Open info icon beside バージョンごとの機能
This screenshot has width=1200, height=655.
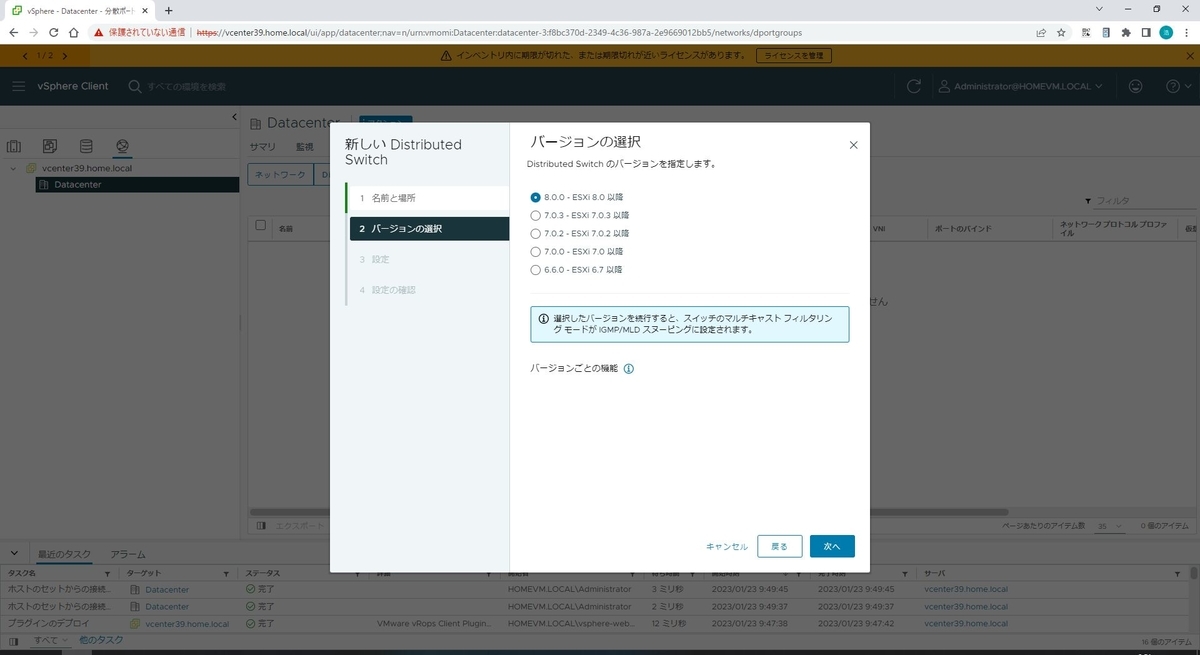[x=629, y=368]
